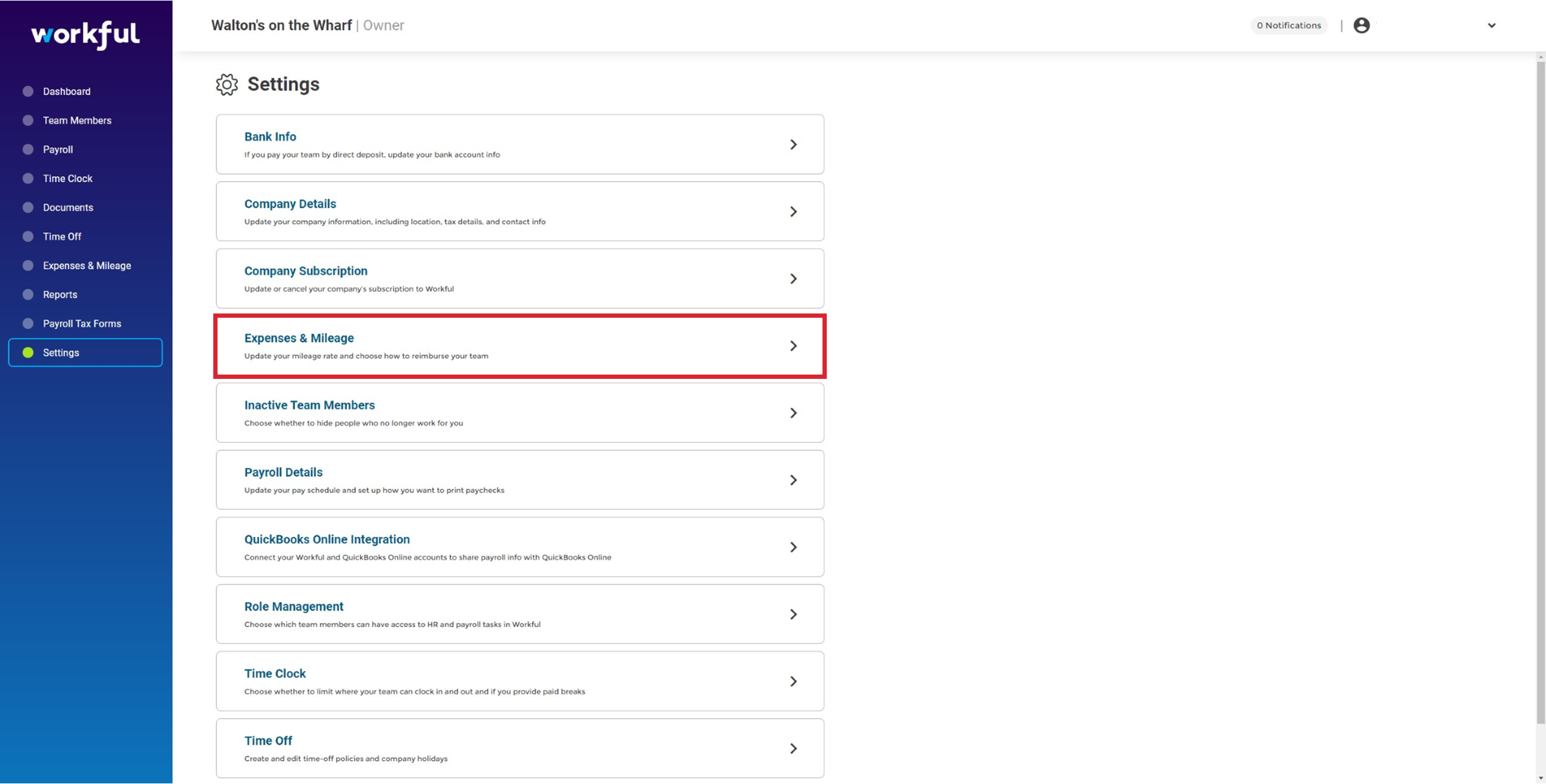The width and height of the screenshot is (1546, 784).
Task: Open Team Members in the sidebar
Action: point(77,120)
